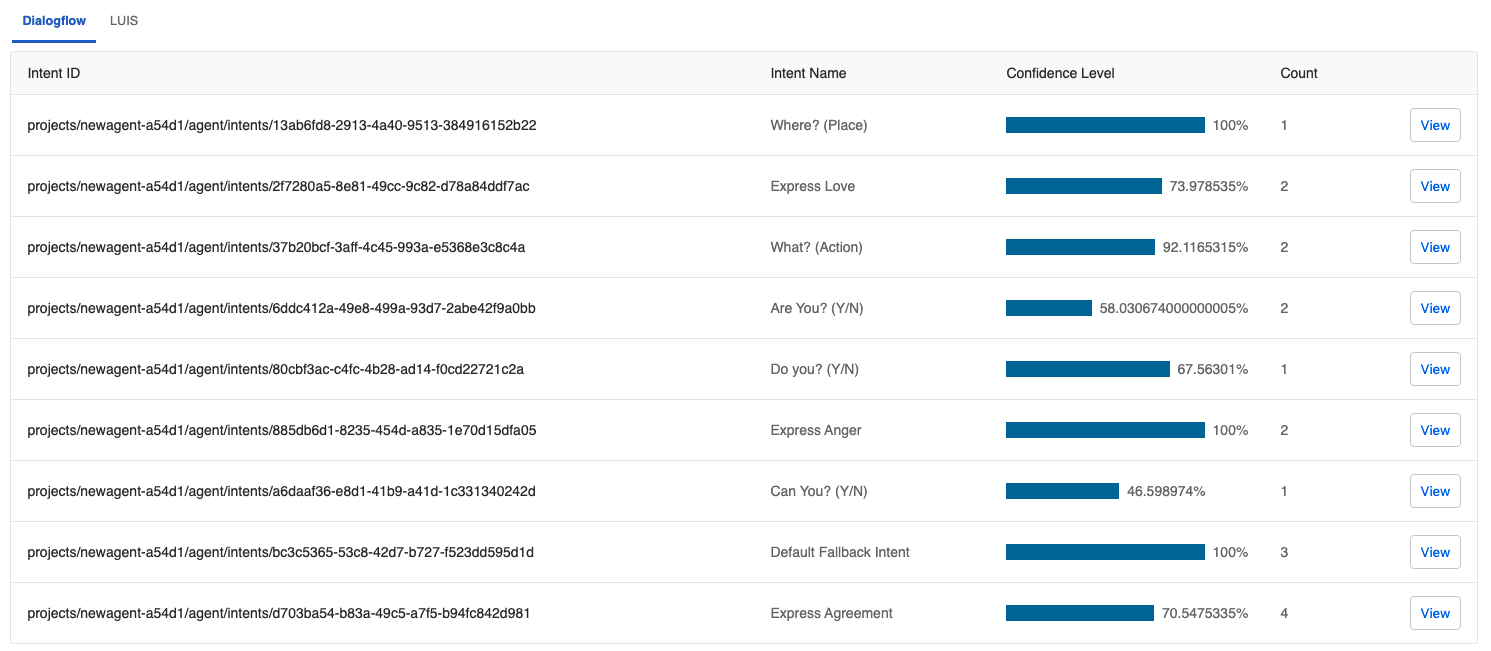The image size is (1491, 651).
Task: Select intent ID ending e5368e3c8c4a
Action: coord(276,247)
